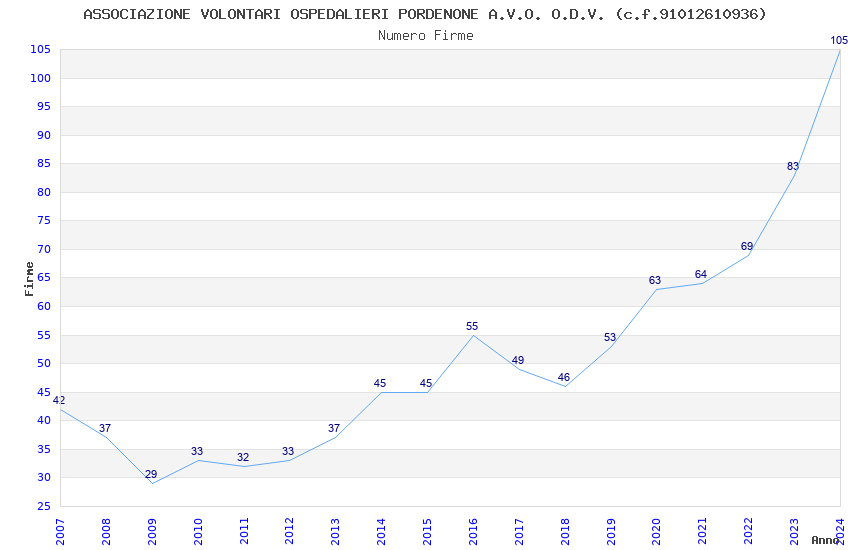The image size is (850, 550).
Task: Click the 105 y-axis tick label
Action: tap(41, 50)
